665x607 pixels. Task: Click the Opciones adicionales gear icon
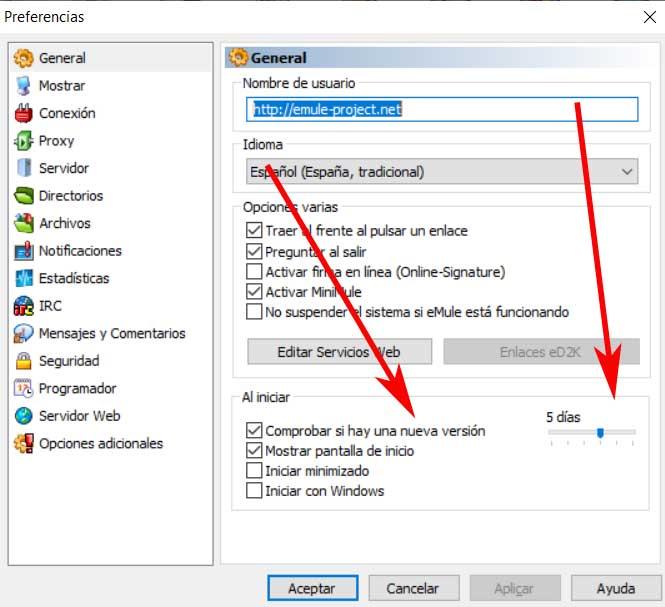point(23,443)
